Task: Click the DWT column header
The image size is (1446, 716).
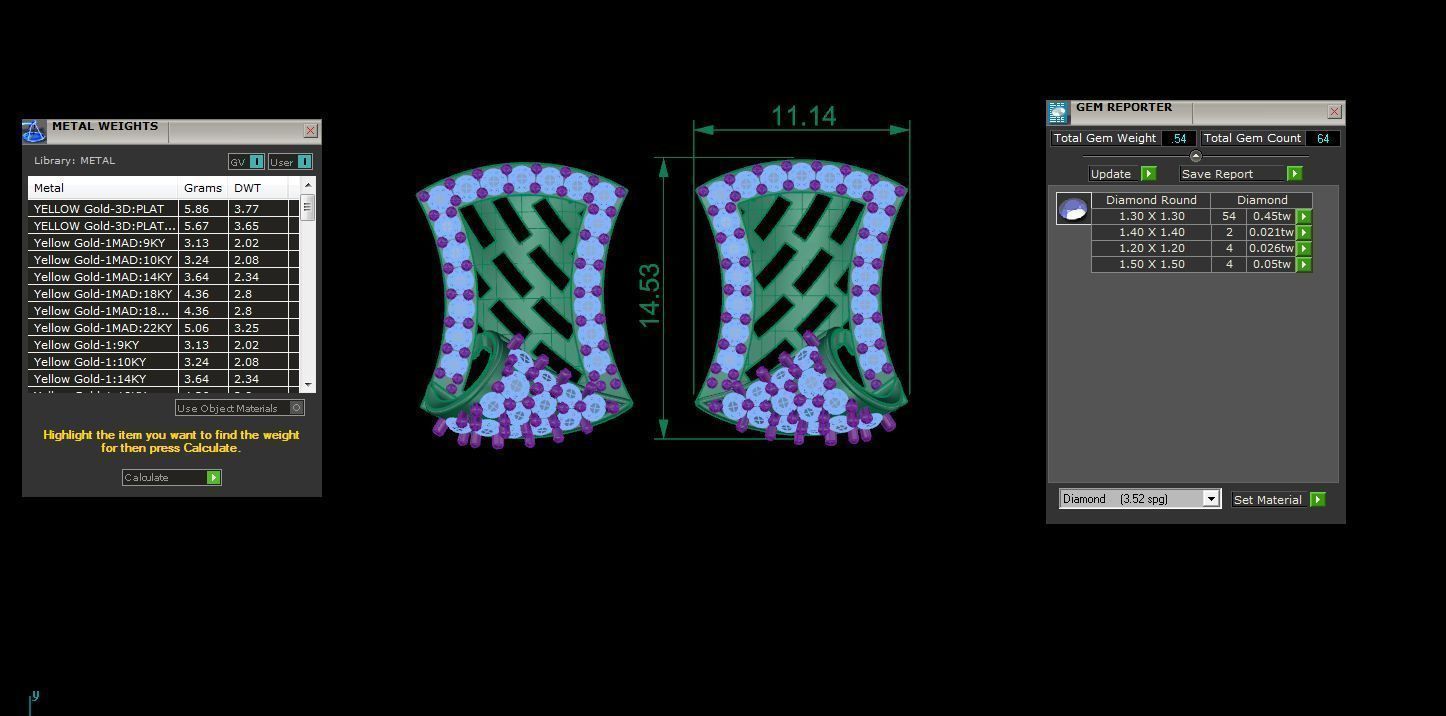Action: 258,188
